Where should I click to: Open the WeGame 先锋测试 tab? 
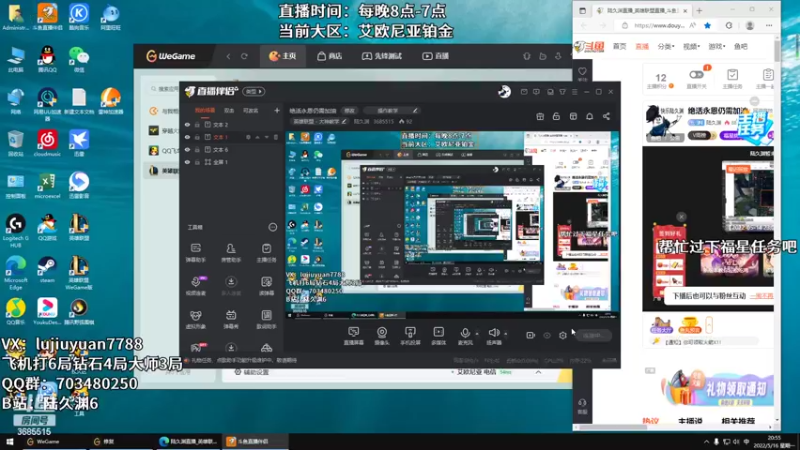point(382,56)
